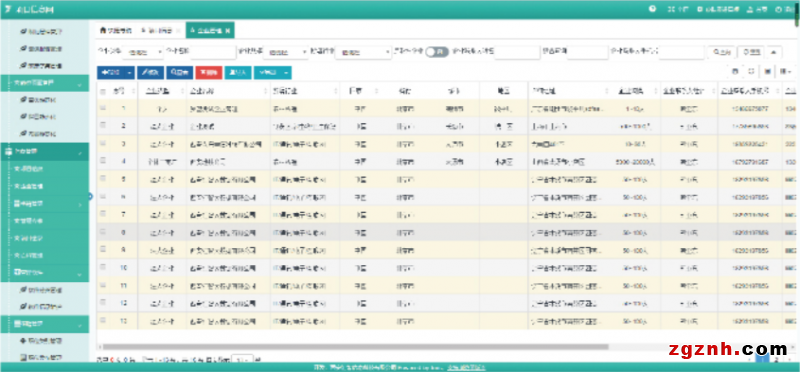Click the card view toggle icon above the table
Image resolution: width=800 pixels, height=372 pixels.
pos(767,72)
